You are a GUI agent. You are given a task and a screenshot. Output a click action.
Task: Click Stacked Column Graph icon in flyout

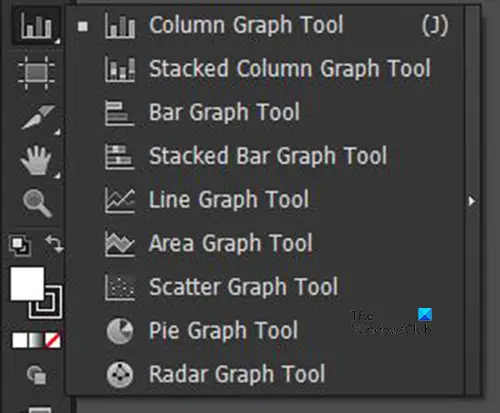(x=120, y=69)
